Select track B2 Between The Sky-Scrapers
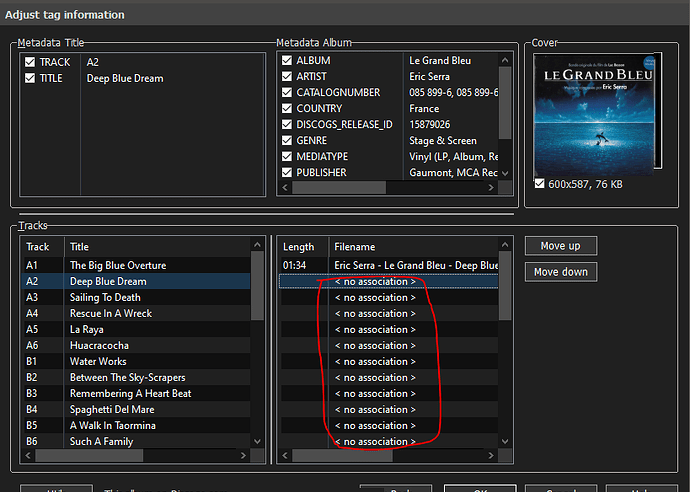 click(136, 378)
